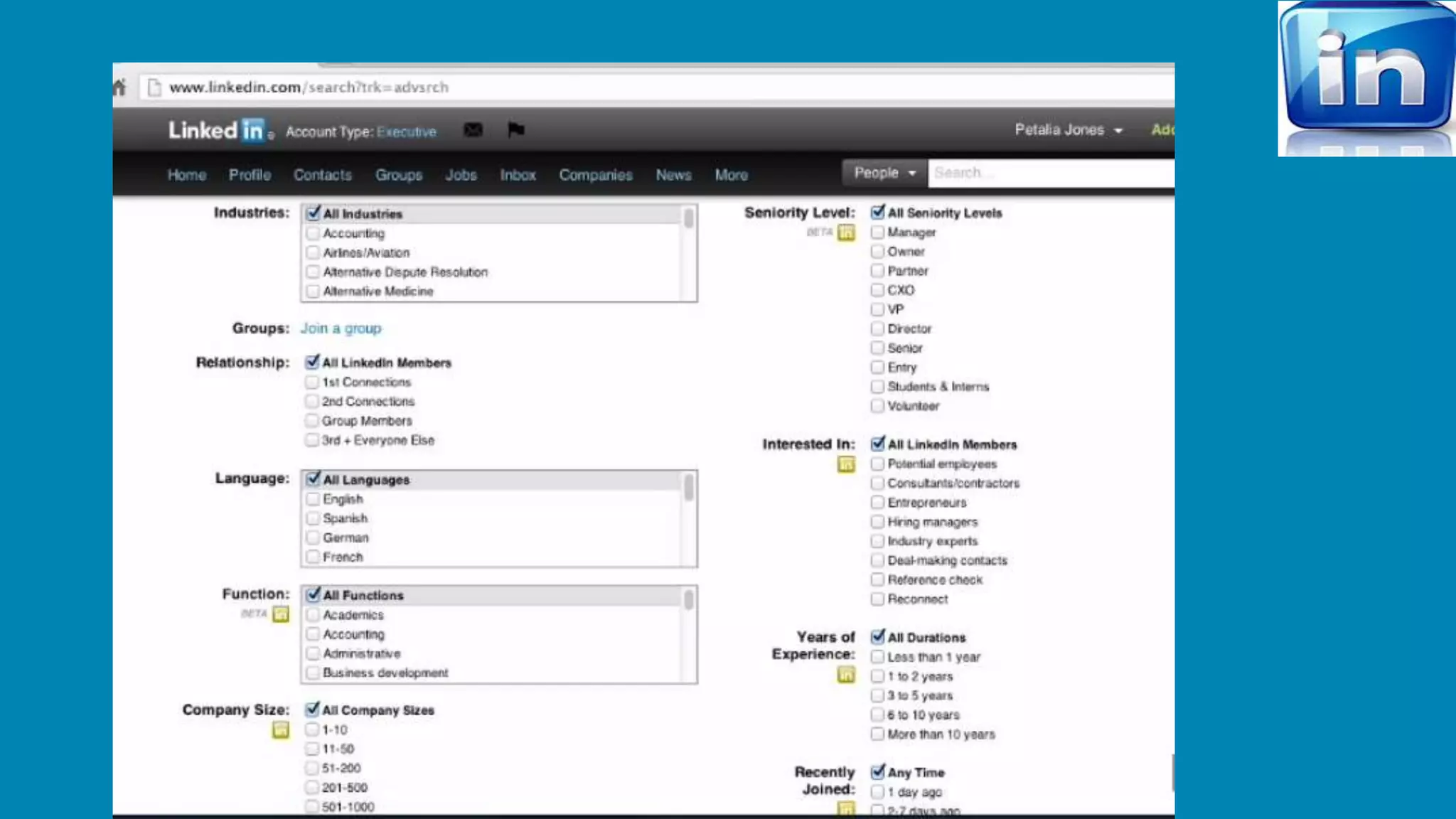Click premium badge next to Seniority Level

(846, 232)
